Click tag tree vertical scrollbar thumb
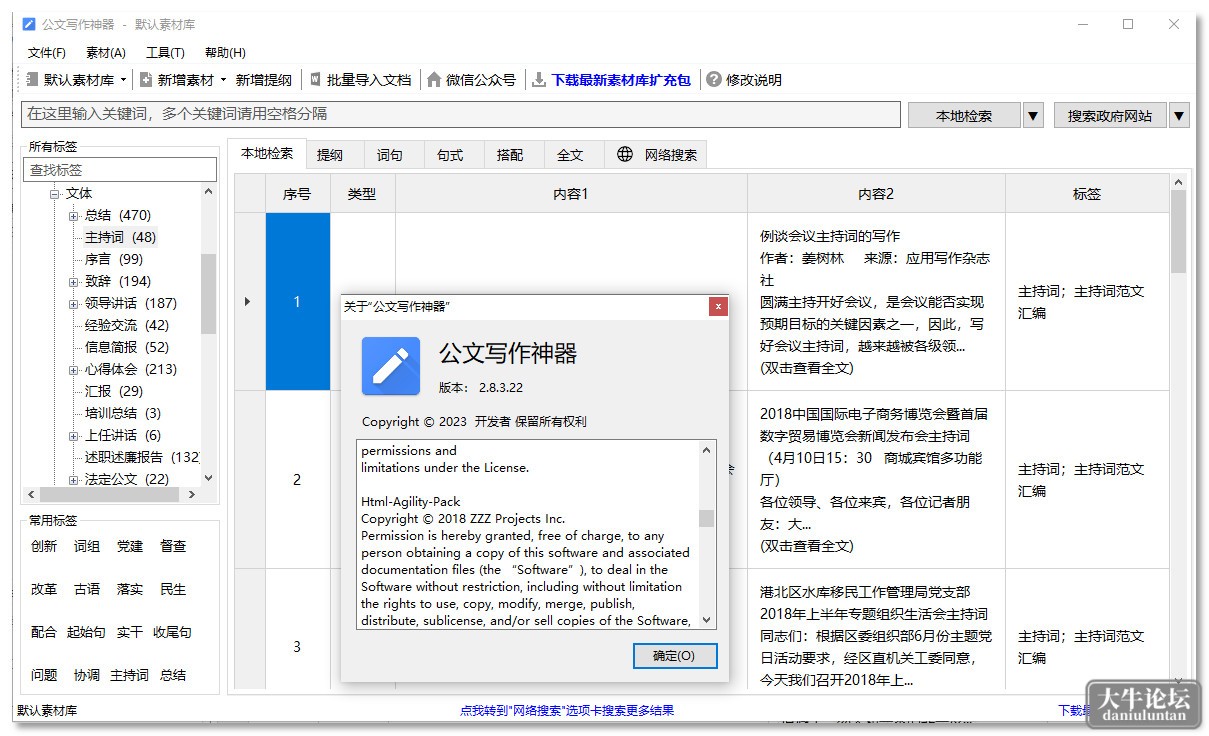This screenshot has height=736, width=1209. (x=208, y=294)
